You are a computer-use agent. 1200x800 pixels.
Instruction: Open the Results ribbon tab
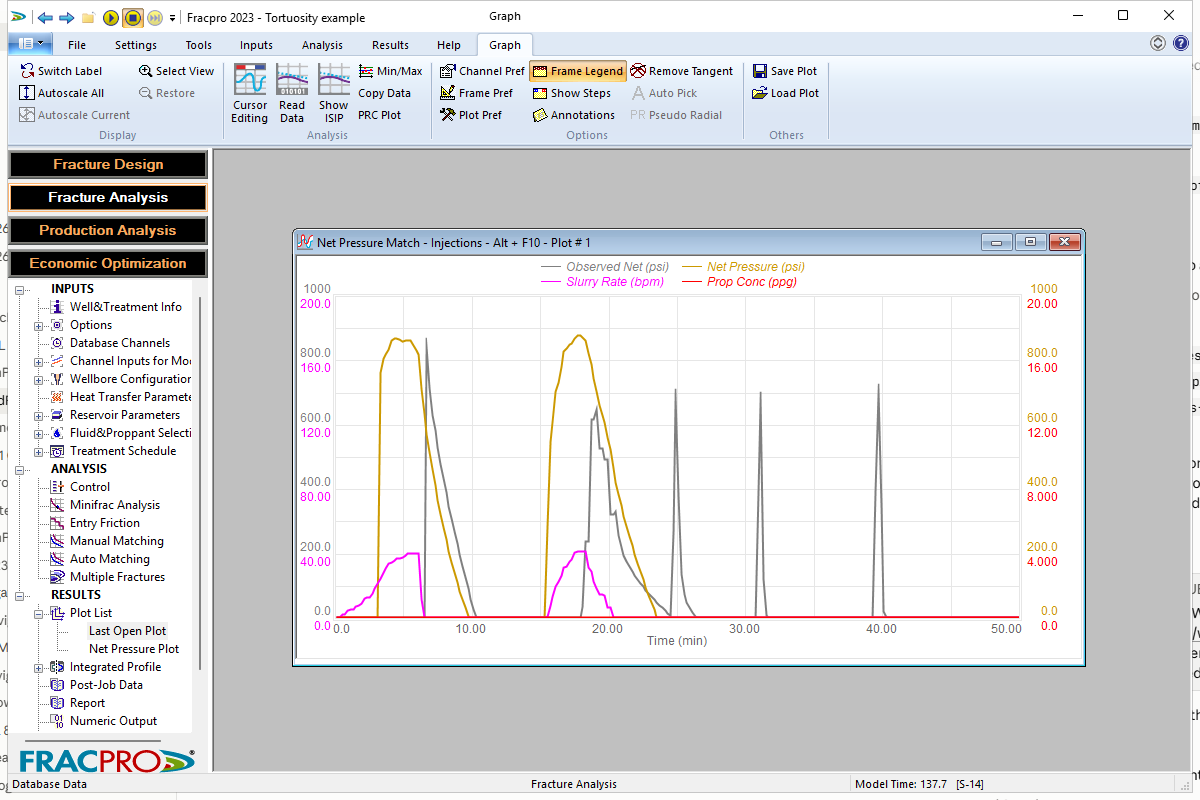390,45
